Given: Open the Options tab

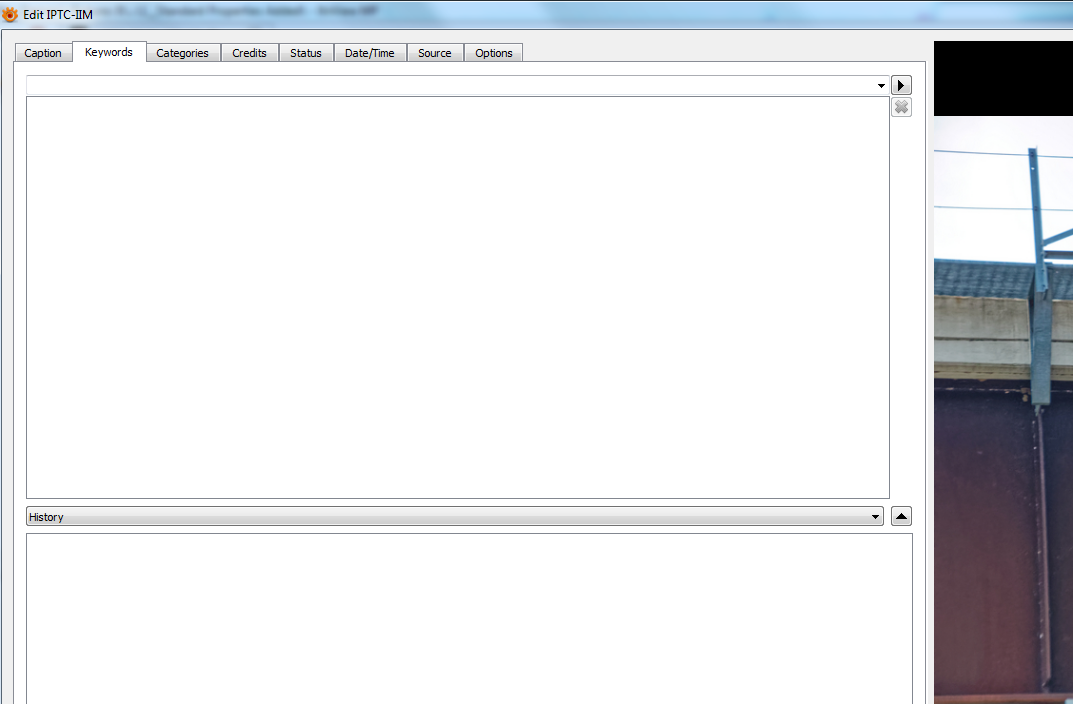Looking at the screenshot, I should pos(493,53).
